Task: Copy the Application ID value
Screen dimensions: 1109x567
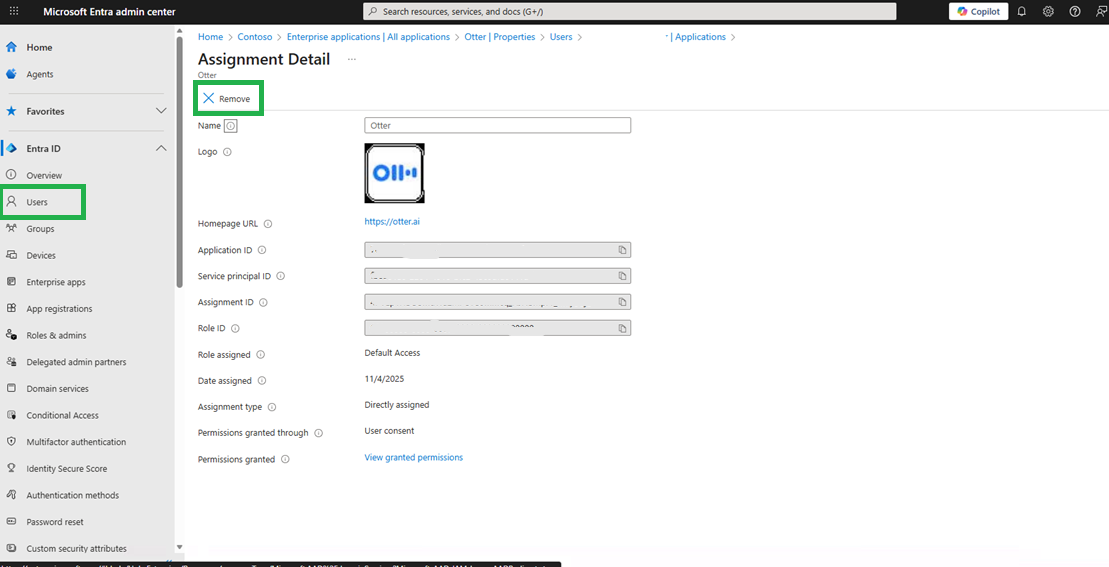Action: [x=622, y=250]
